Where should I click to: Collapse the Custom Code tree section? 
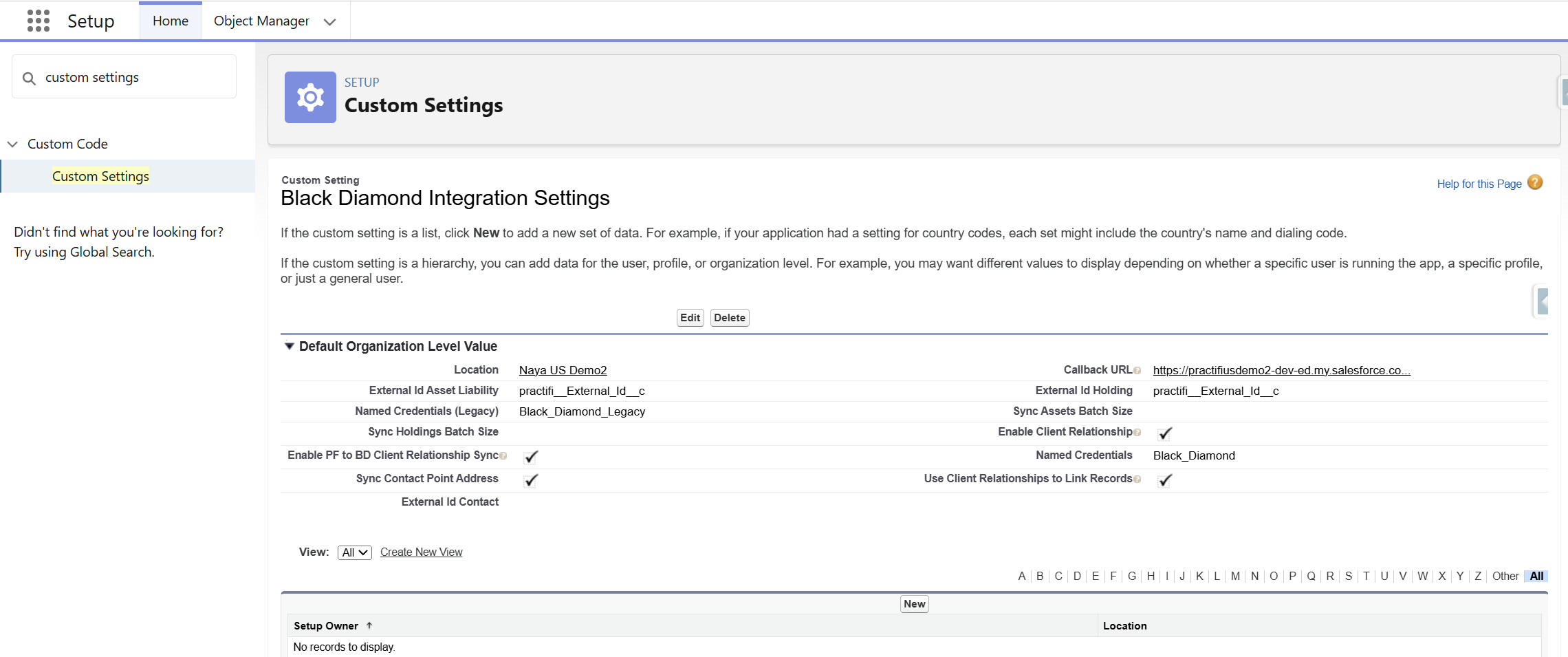point(12,144)
